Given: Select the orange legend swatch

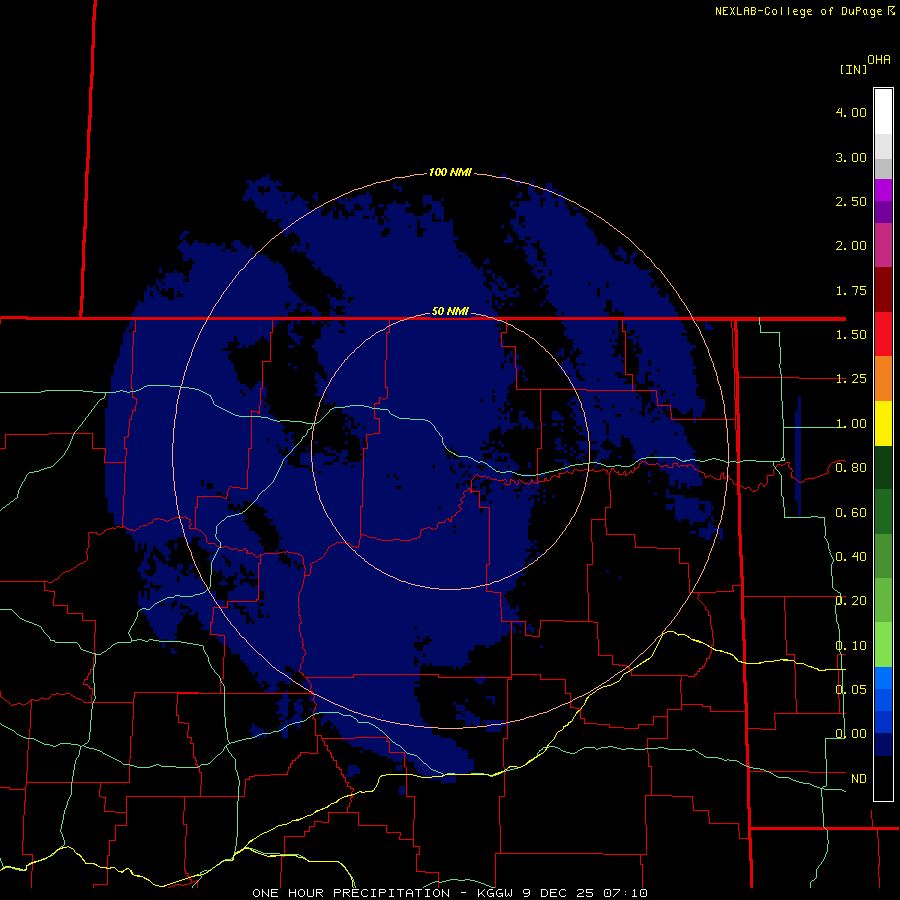Looking at the screenshot, I should tap(883, 378).
